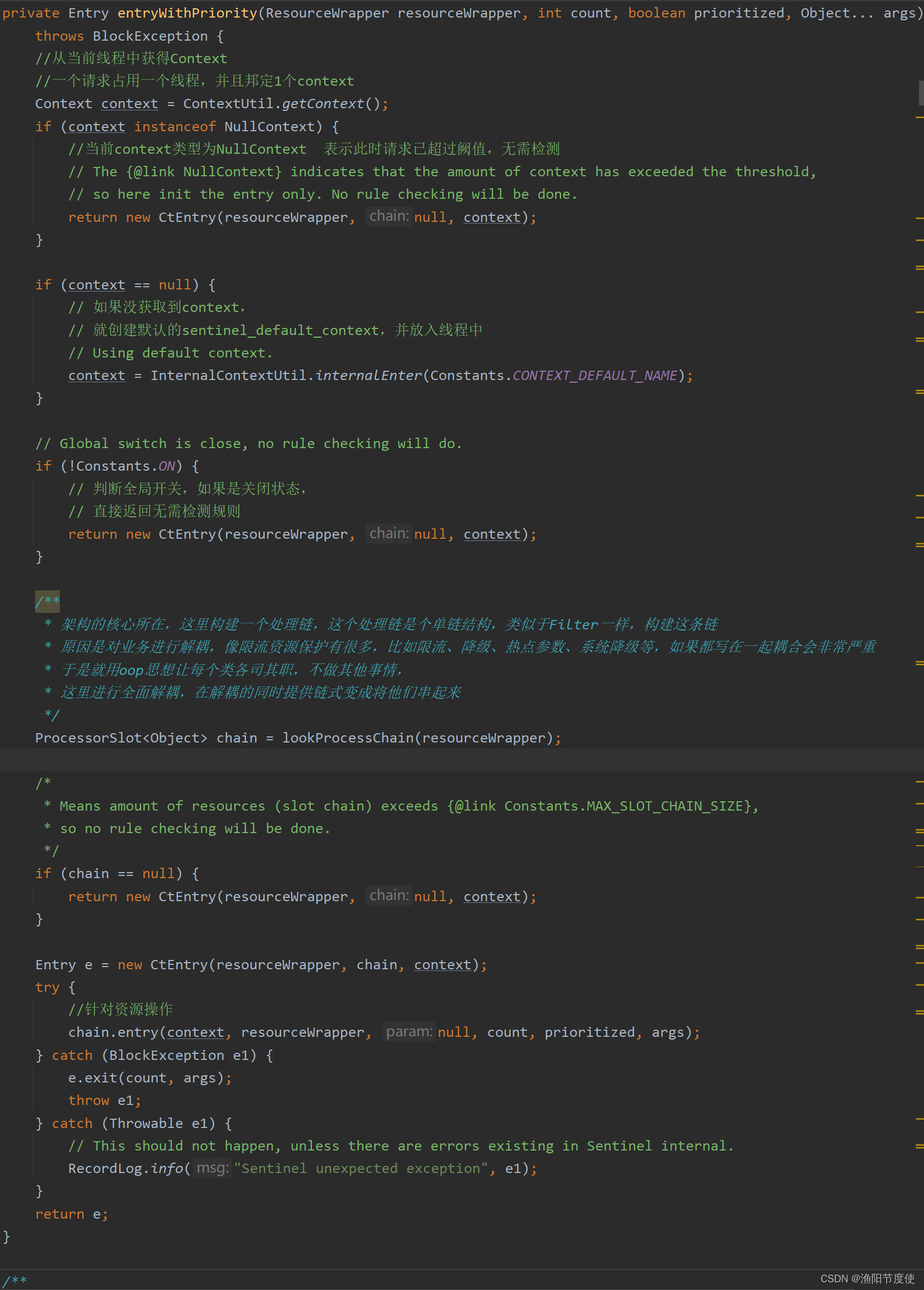Image resolution: width=924 pixels, height=1290 pixels.
Task: Click the 'Entry e = new CtEntry' line
Action: tap(261, 965)
